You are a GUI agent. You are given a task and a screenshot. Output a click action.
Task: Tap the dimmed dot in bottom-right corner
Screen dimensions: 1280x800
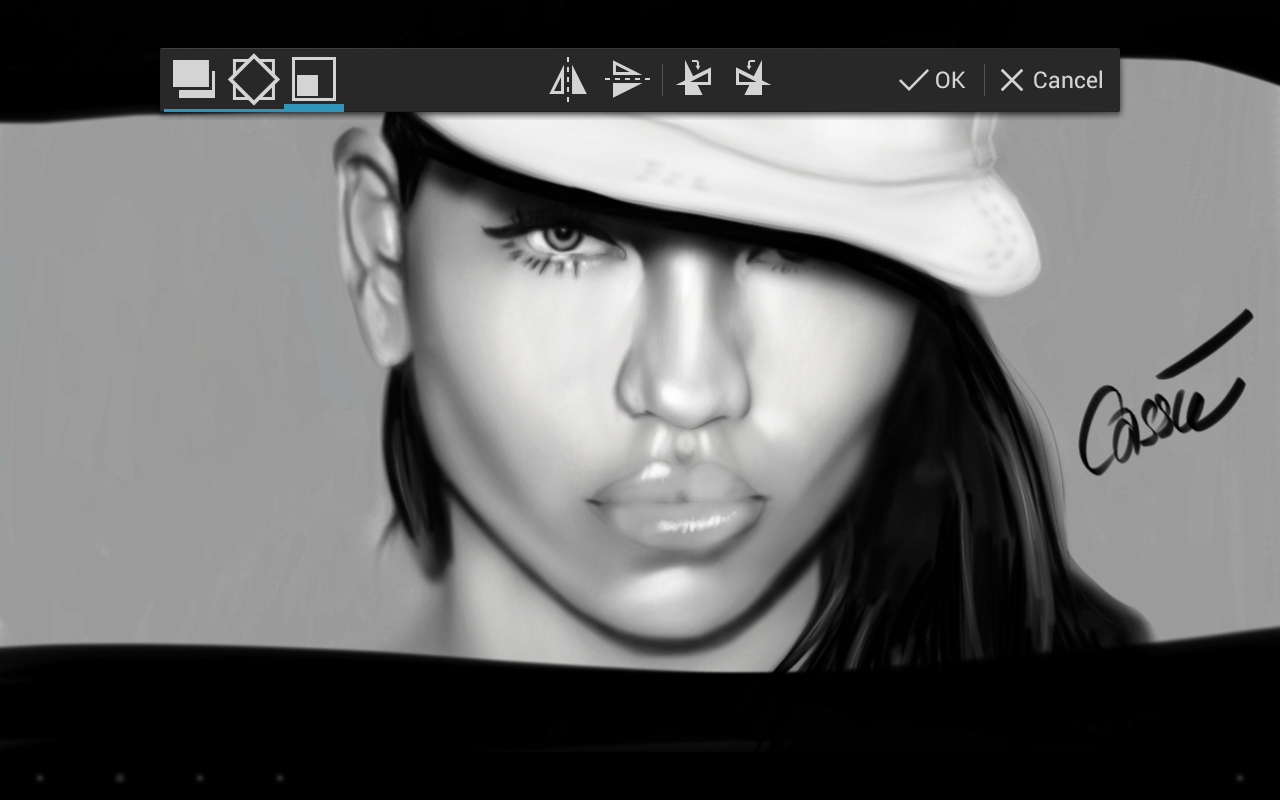point(1240,777)
